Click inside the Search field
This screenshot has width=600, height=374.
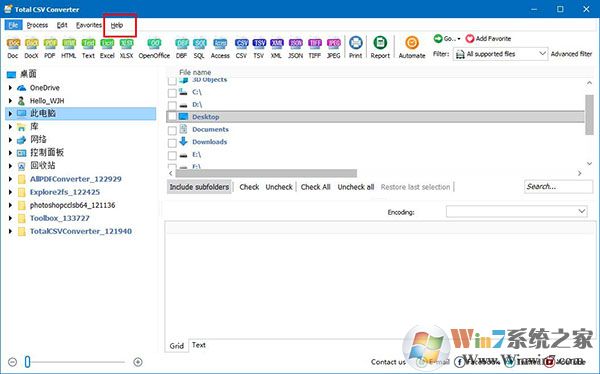558,186
